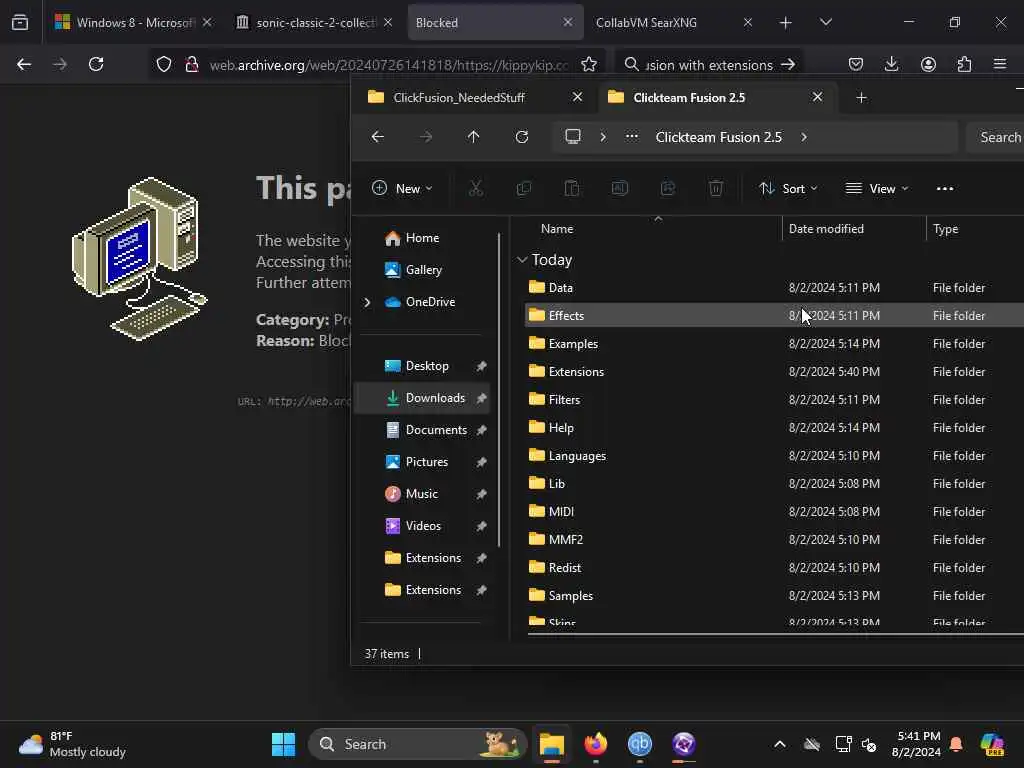Click the Cut scissors toolbar icon
The image size is (1024, 768).
(475, 189)
